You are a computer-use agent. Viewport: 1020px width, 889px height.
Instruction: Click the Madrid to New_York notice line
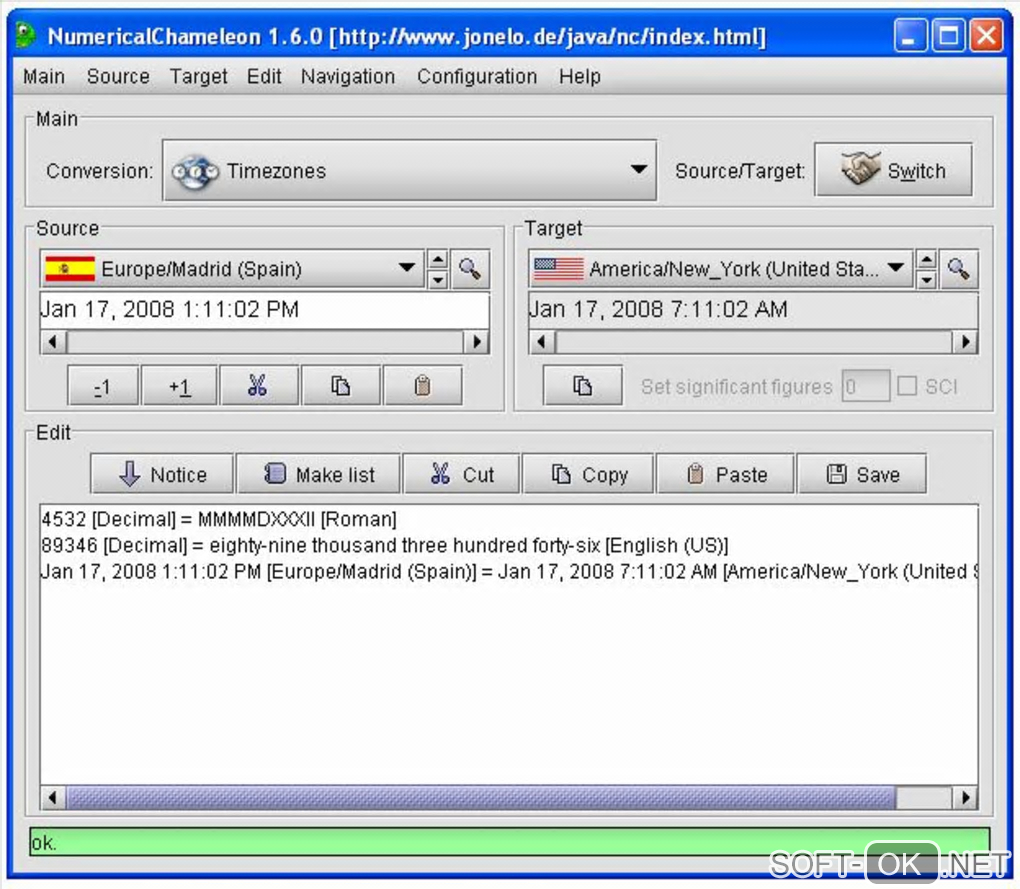[x=509, y=571]
